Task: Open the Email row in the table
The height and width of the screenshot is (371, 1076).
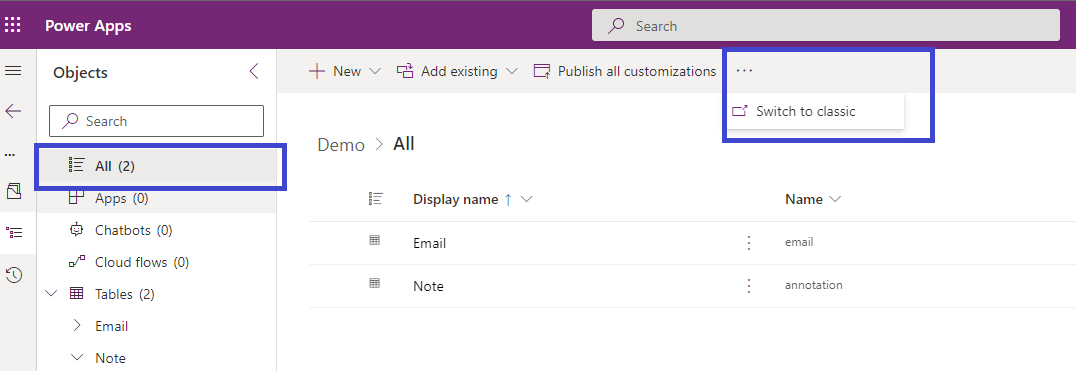Action: [430, 243]
